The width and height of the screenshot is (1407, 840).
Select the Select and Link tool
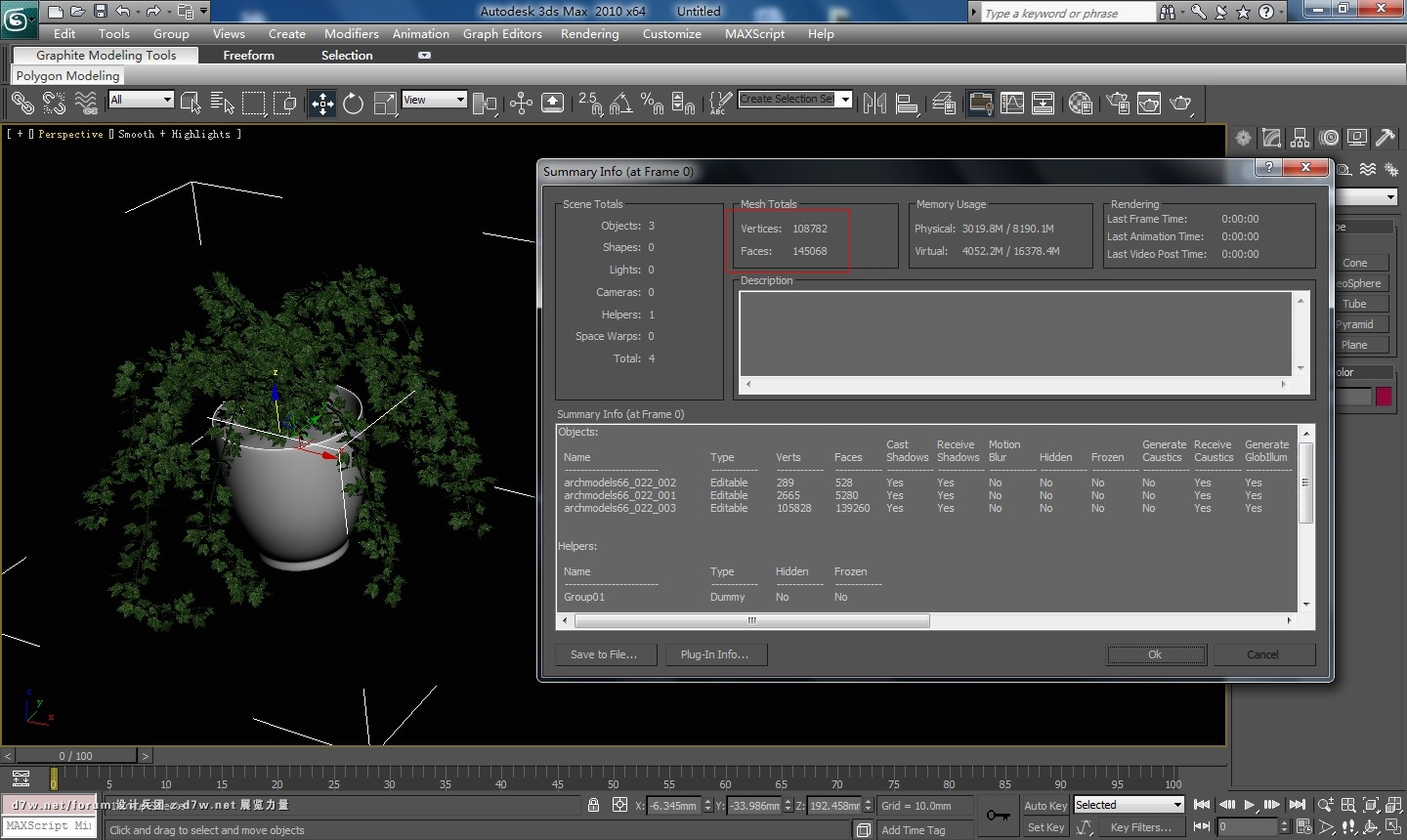[22, 103]
